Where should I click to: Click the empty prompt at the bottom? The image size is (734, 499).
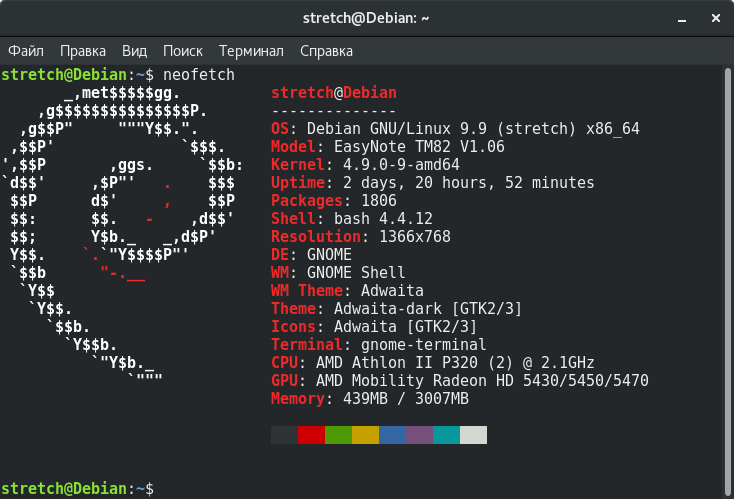[77, 489]
